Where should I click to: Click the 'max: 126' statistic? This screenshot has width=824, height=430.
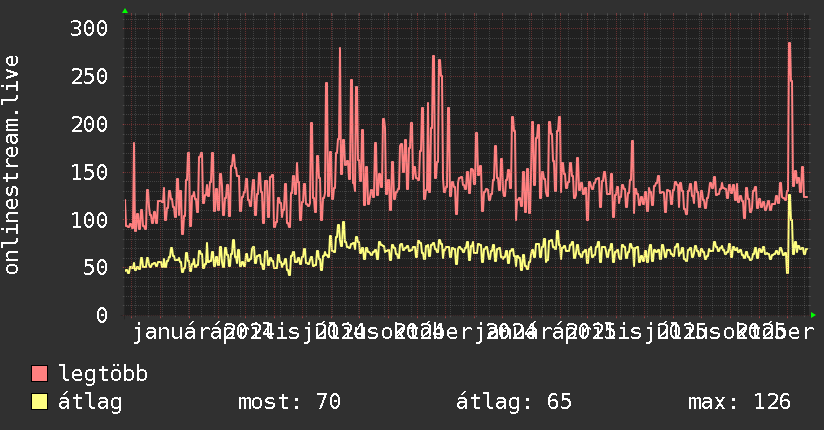(739, 402)
